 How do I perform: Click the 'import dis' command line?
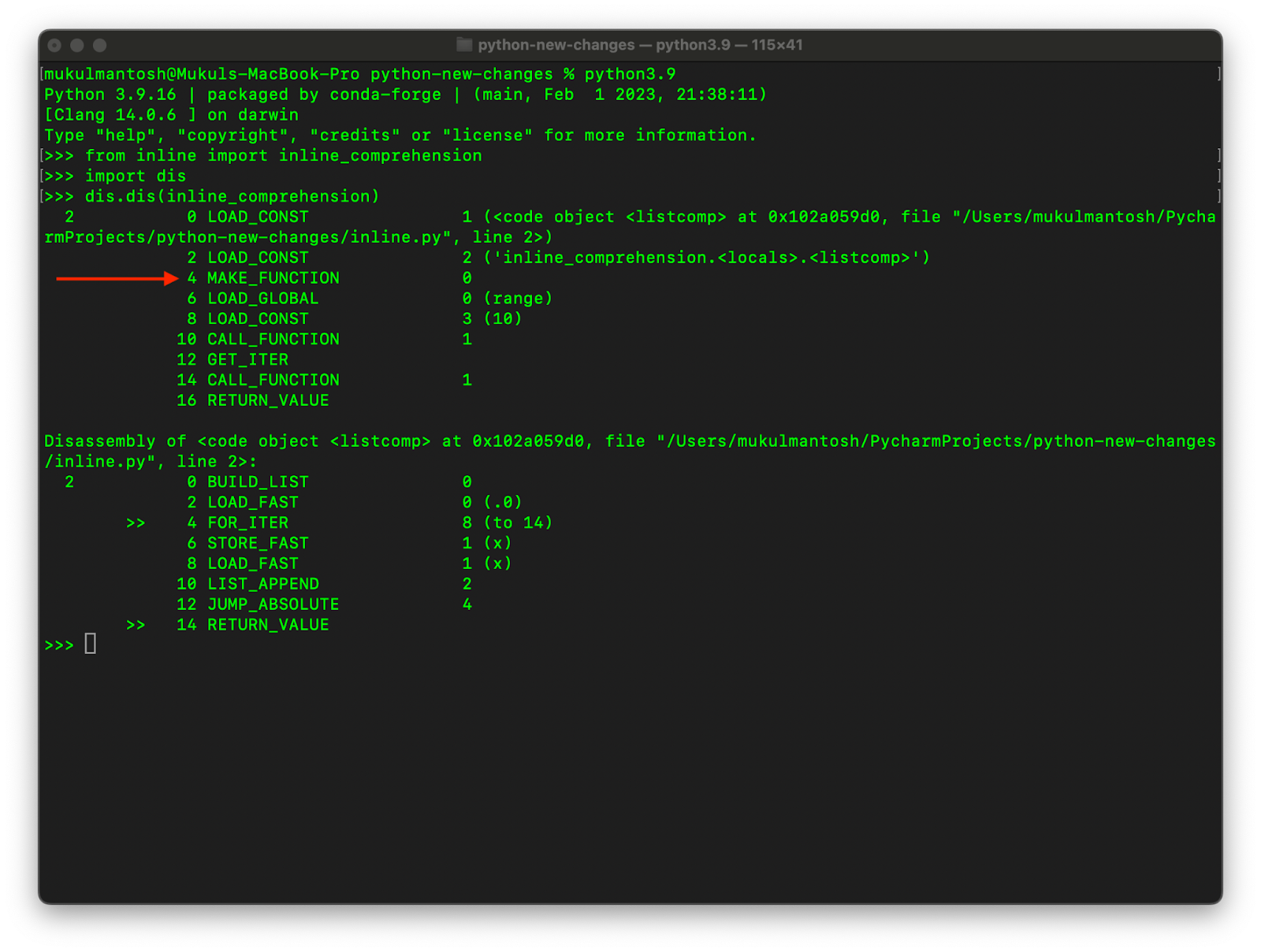tap(135, 177)
